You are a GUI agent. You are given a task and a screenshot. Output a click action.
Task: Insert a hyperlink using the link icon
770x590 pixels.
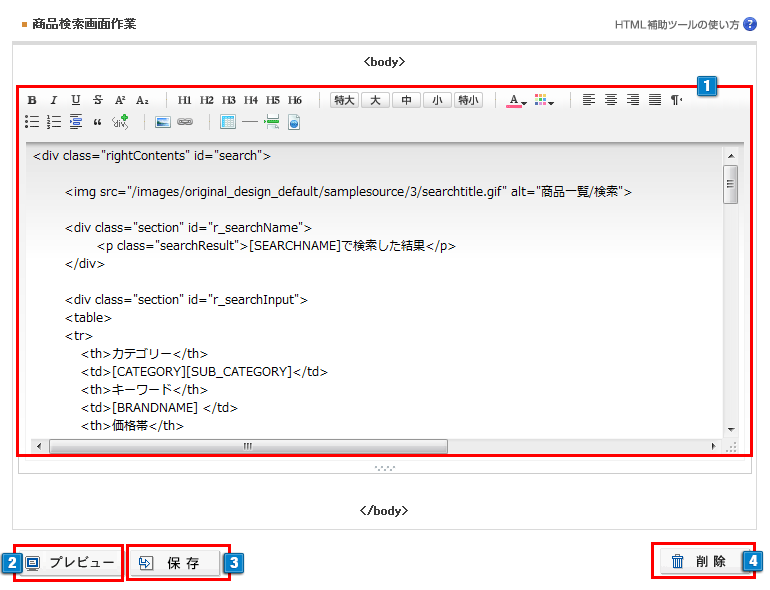click(185, 123)
